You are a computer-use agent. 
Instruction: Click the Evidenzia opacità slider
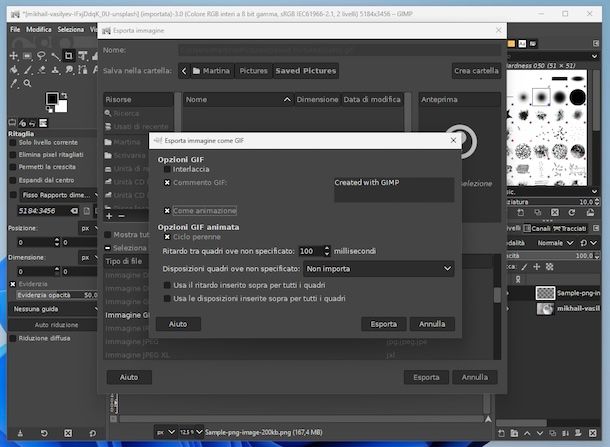[x=57, y=295]
